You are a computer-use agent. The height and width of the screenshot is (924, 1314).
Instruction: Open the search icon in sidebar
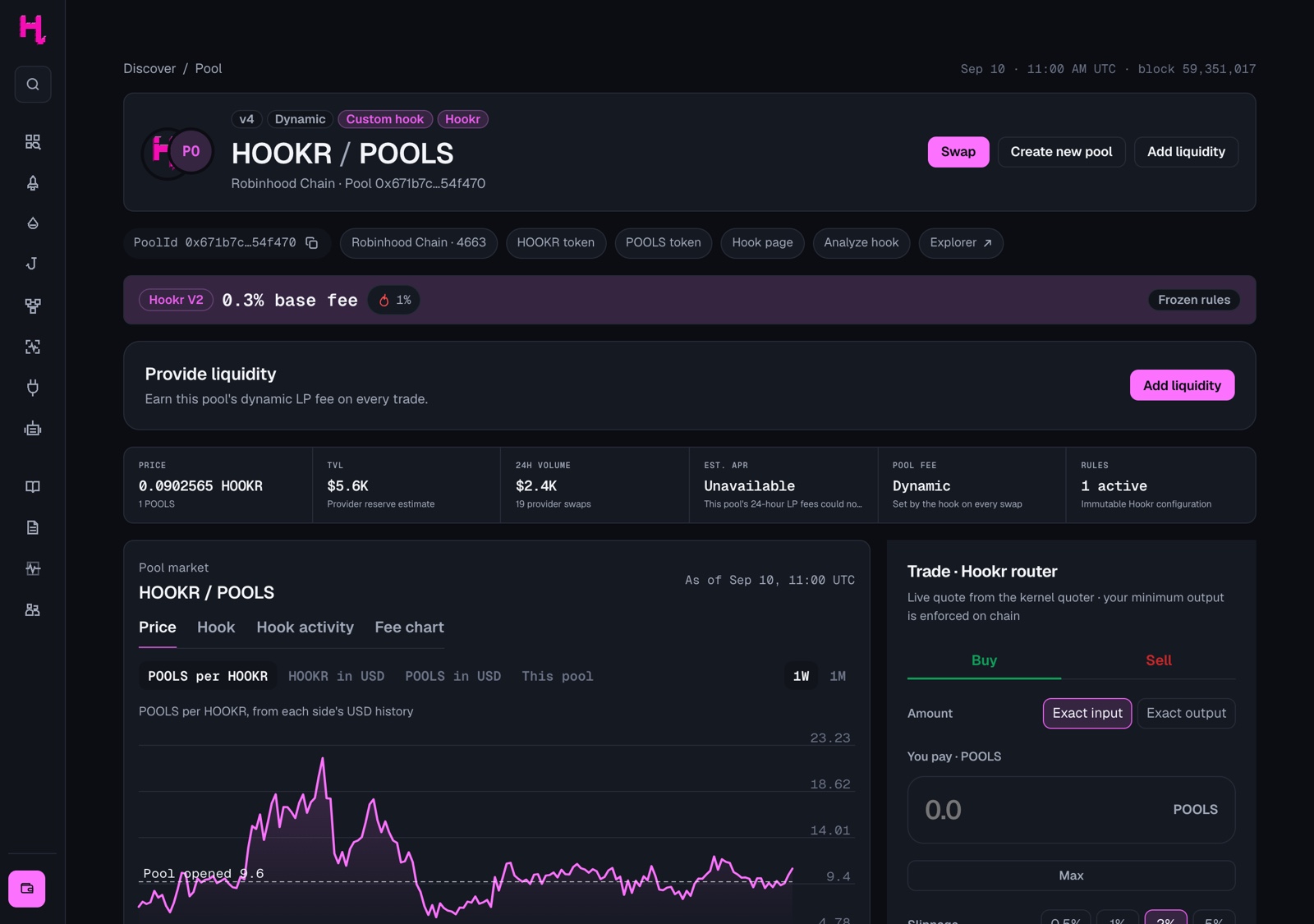click(x=33, y=84)
